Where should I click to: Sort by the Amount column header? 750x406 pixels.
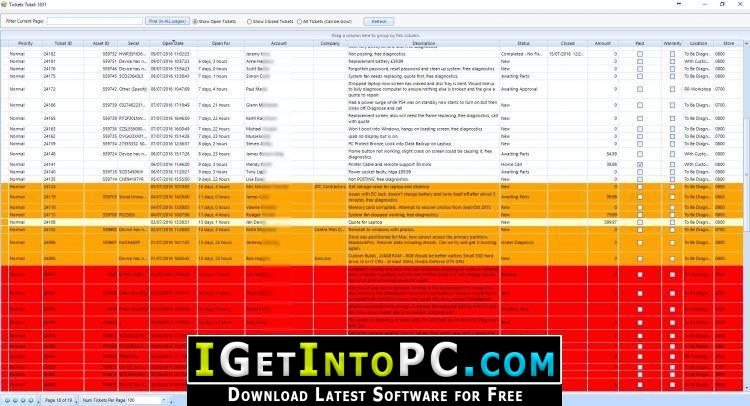[x=603, y=43]
